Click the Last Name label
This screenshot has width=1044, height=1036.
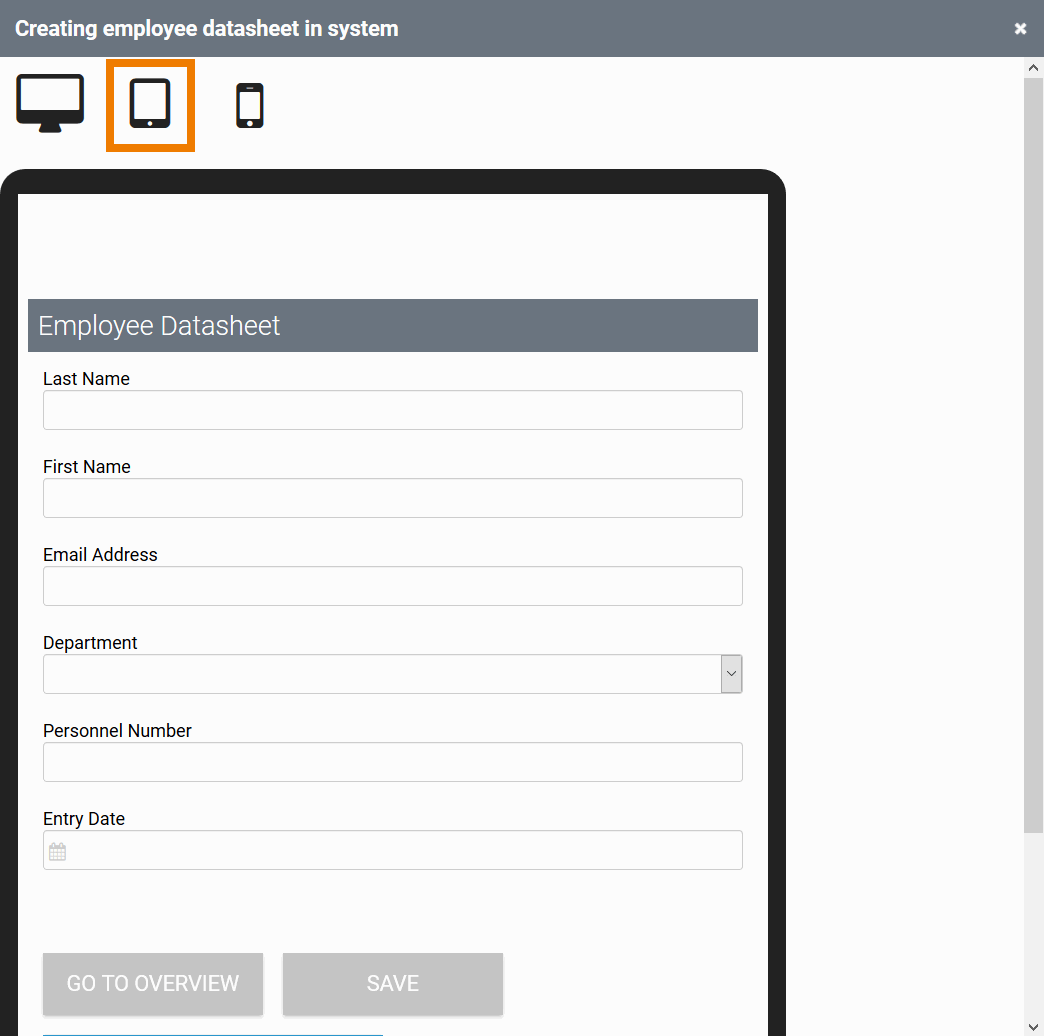click(87, 379)
